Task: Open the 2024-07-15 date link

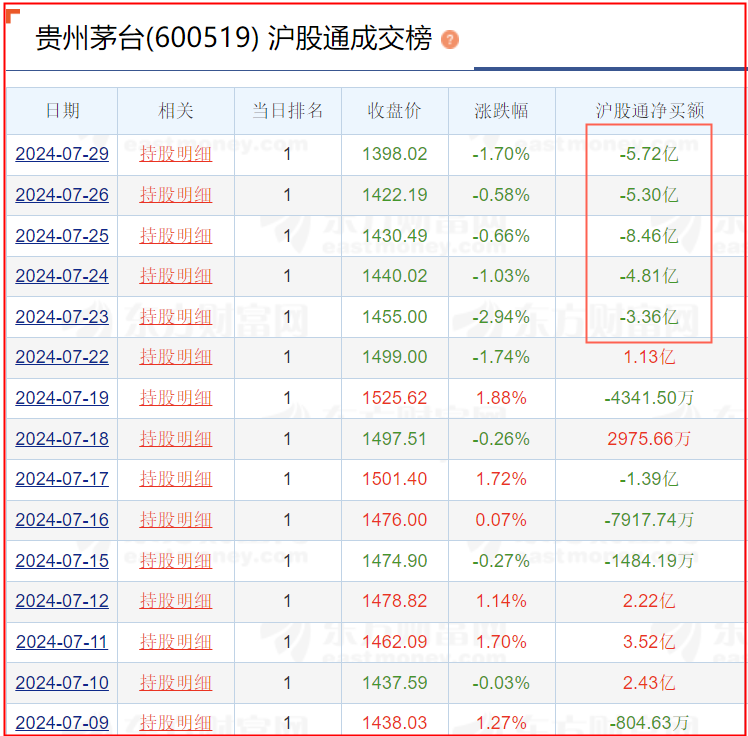Action: tap(62, 560)
